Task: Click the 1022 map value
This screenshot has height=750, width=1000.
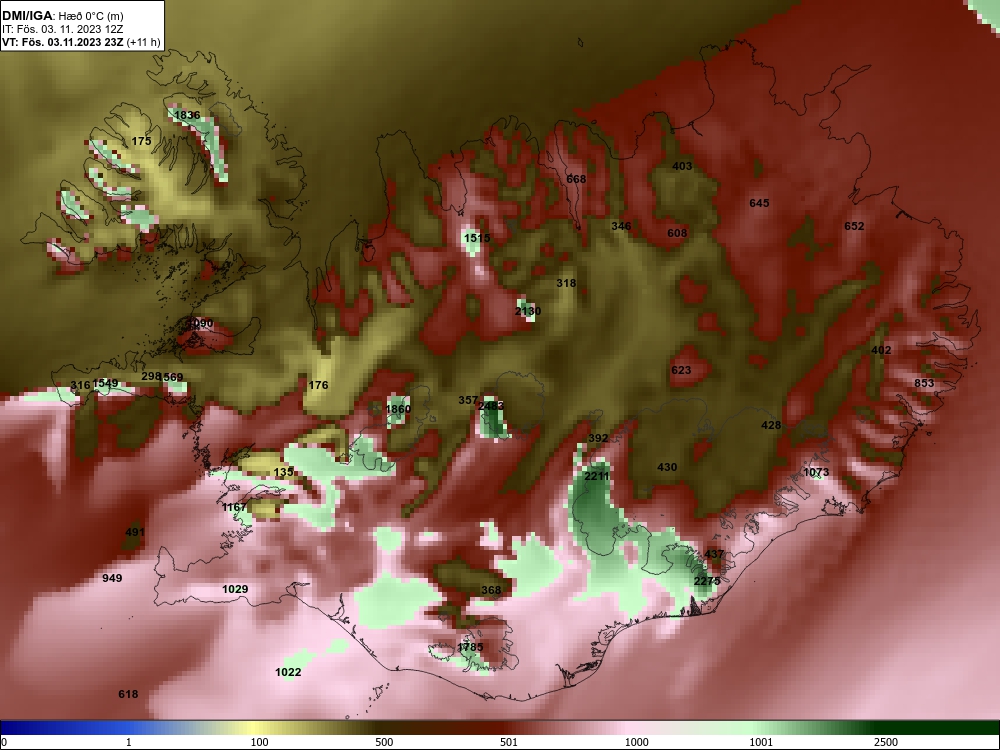Action: coord(288,672)
